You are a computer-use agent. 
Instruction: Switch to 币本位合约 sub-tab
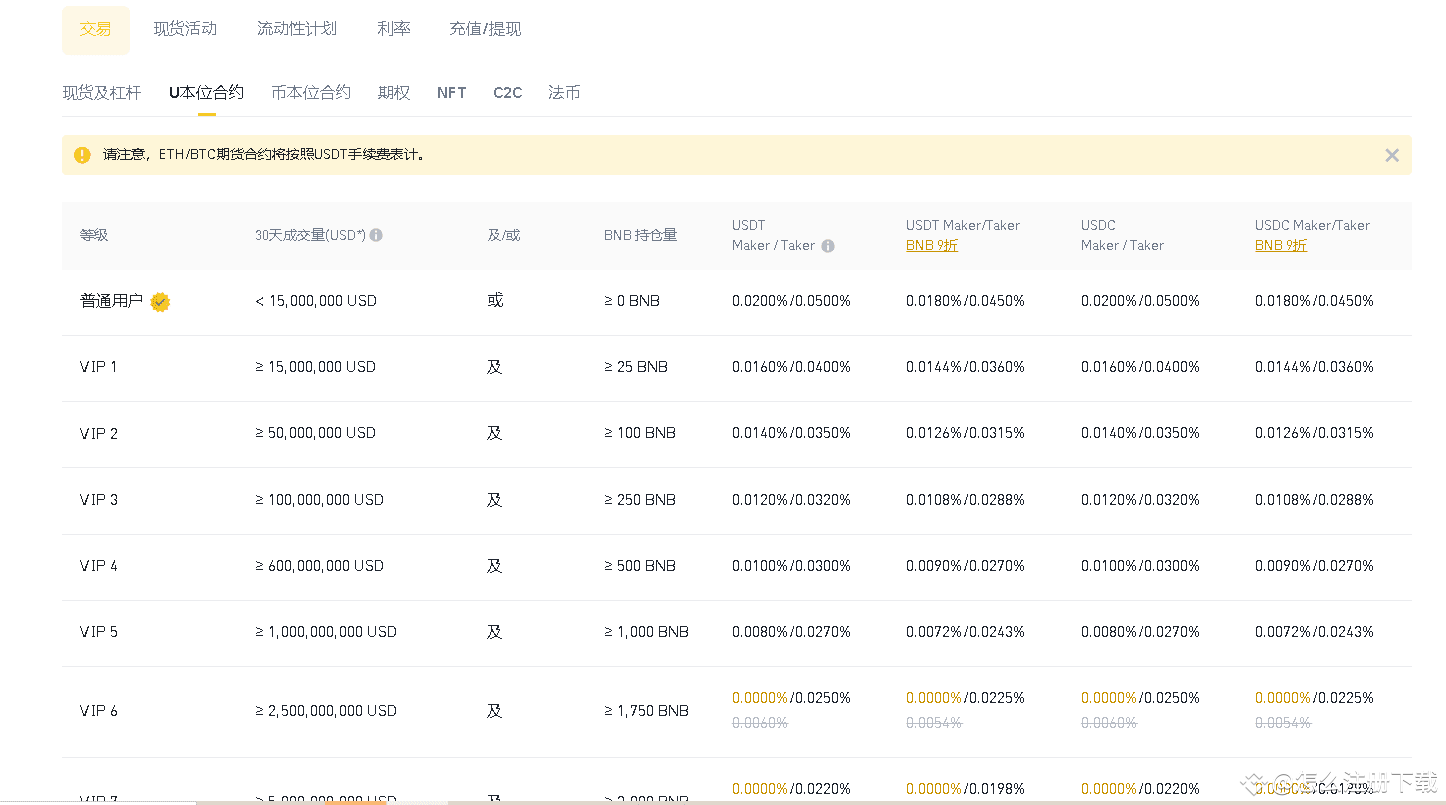click(311, 93)
